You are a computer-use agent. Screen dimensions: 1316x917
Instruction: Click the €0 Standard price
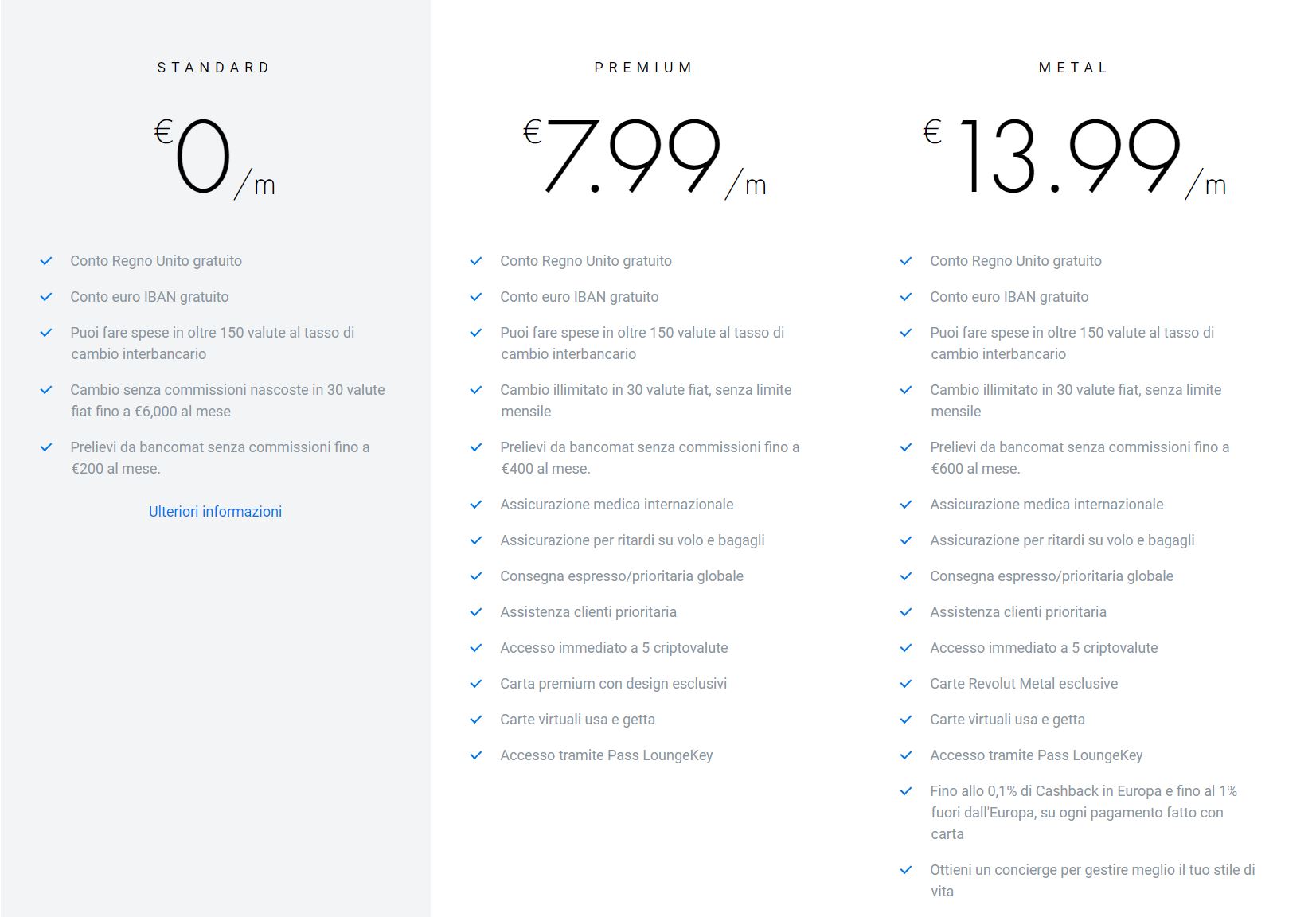215,157
